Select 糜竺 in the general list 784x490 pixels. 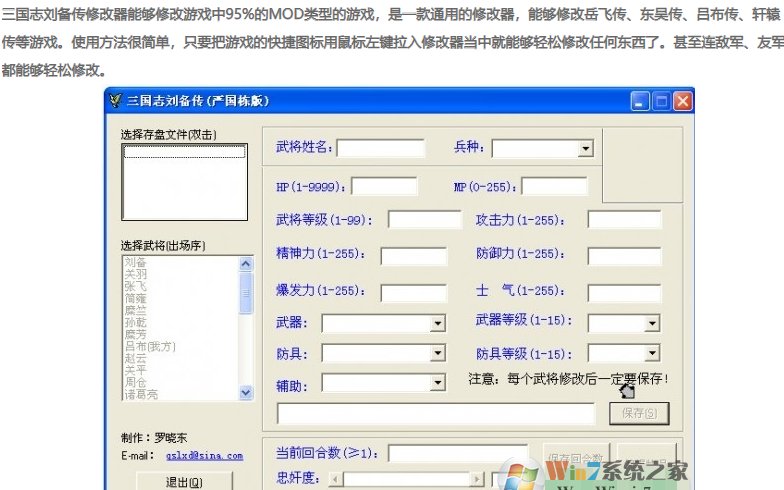[136, 310]
